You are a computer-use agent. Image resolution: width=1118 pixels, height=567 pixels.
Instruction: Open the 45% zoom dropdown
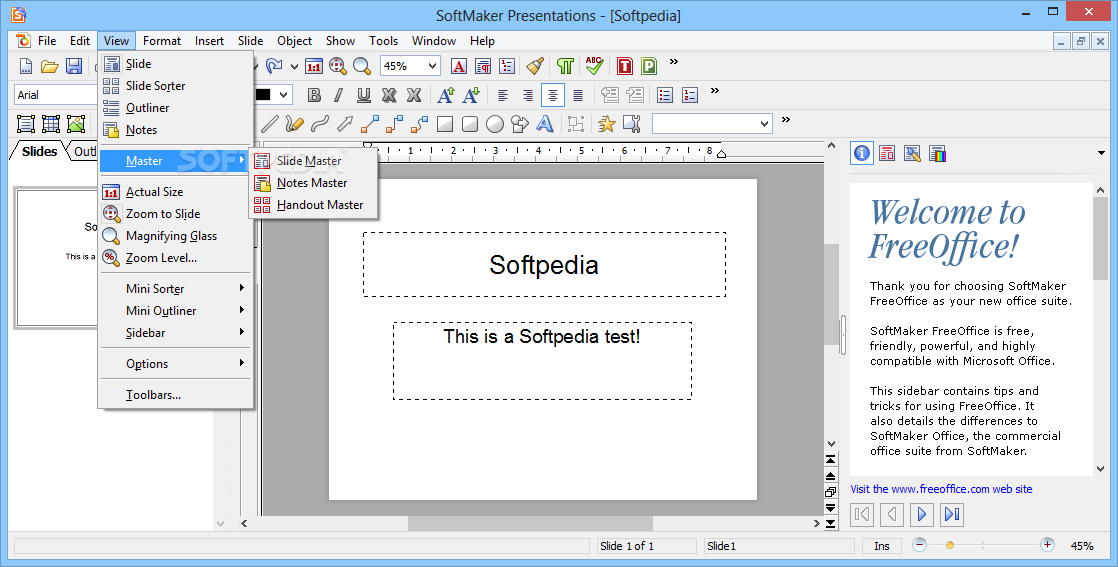(x=432, y=66)
